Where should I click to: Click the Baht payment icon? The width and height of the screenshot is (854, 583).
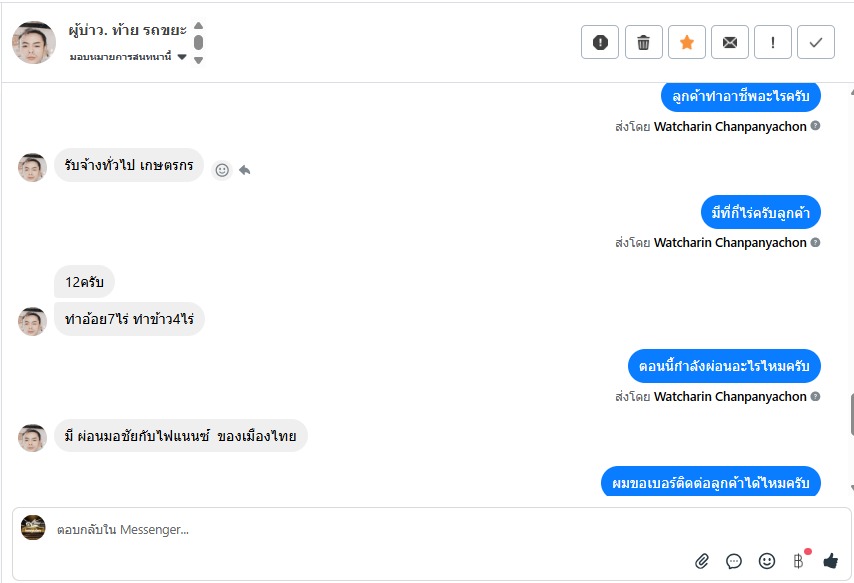tap(799, 561)
